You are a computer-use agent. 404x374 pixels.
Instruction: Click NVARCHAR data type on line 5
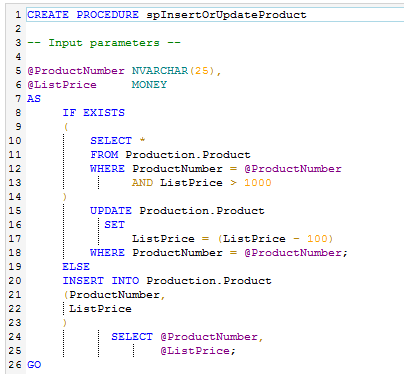(x=160, y=71)
